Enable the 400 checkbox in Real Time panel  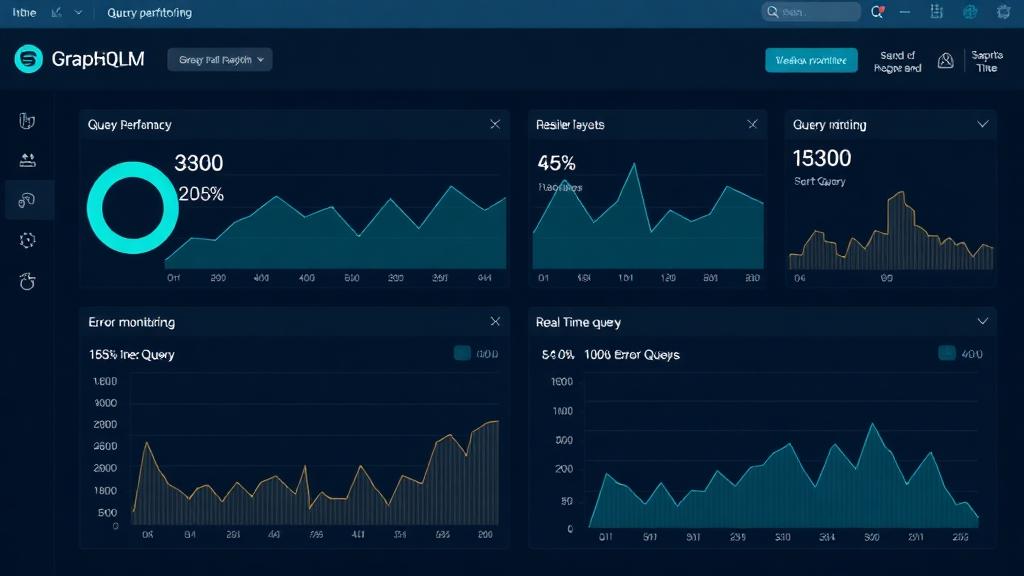click(x=944, y=353)
